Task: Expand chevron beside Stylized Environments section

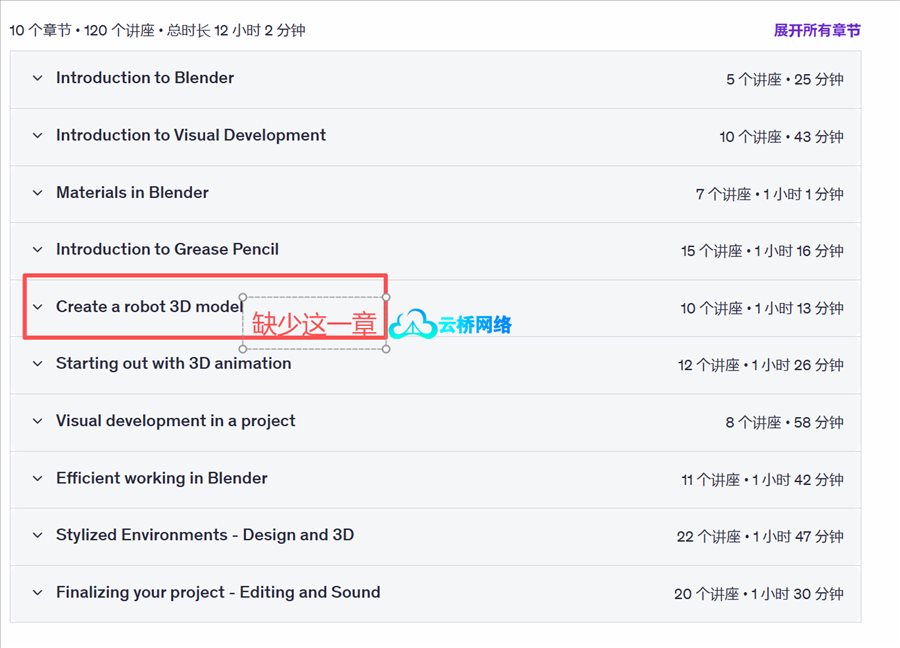Action: pos(38,536)
